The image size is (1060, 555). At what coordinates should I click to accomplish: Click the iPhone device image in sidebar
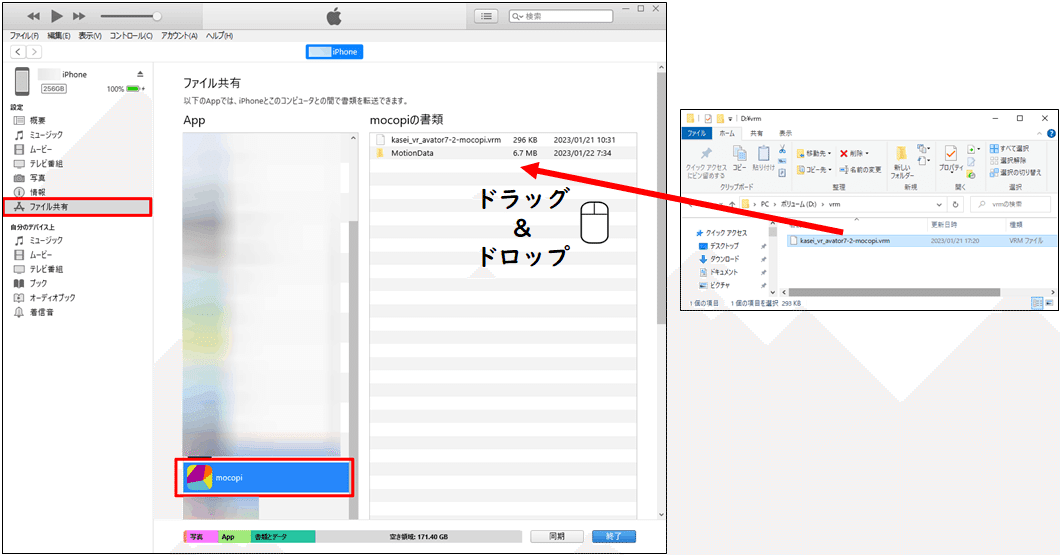point(22,82)
